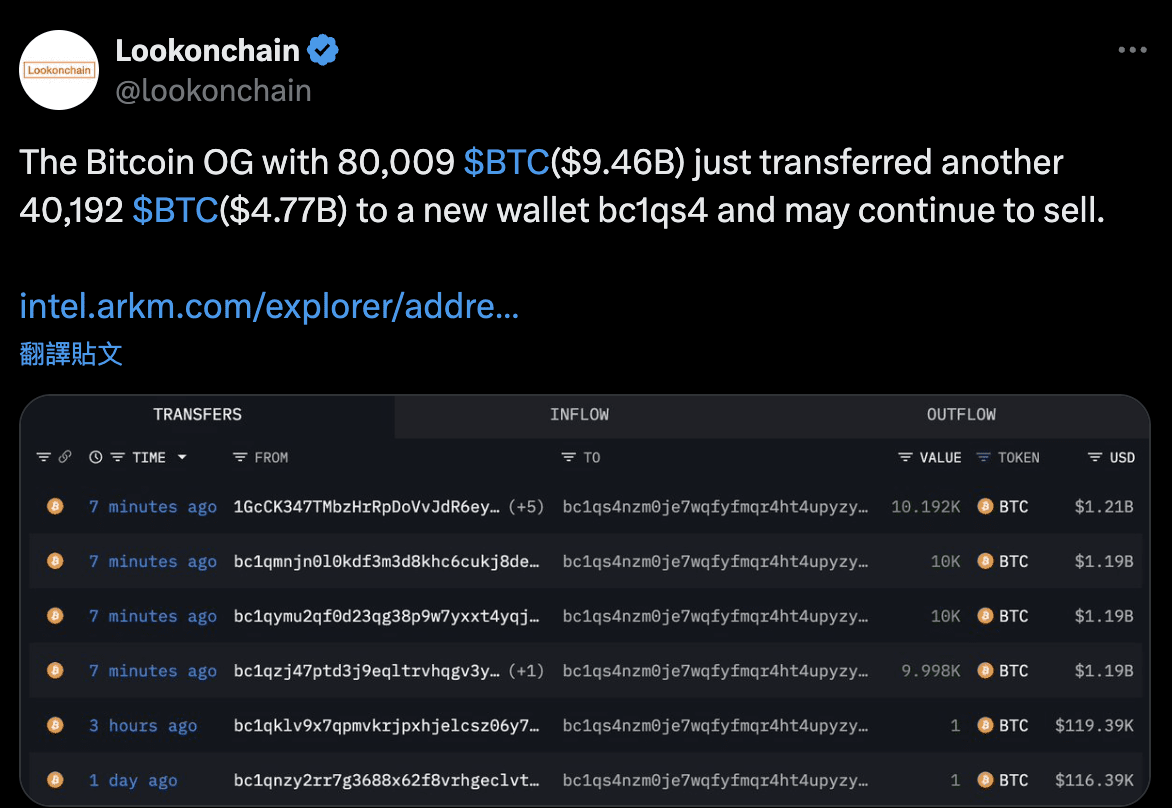Click the first $BTC cashtag
This screenshot has width=1172, height=808.
point(506,162)
